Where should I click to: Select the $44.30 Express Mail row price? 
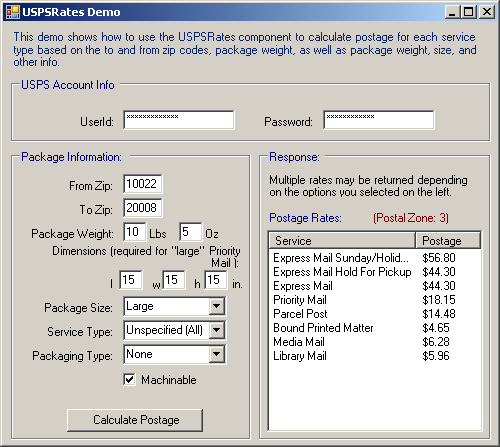(439, 286)
